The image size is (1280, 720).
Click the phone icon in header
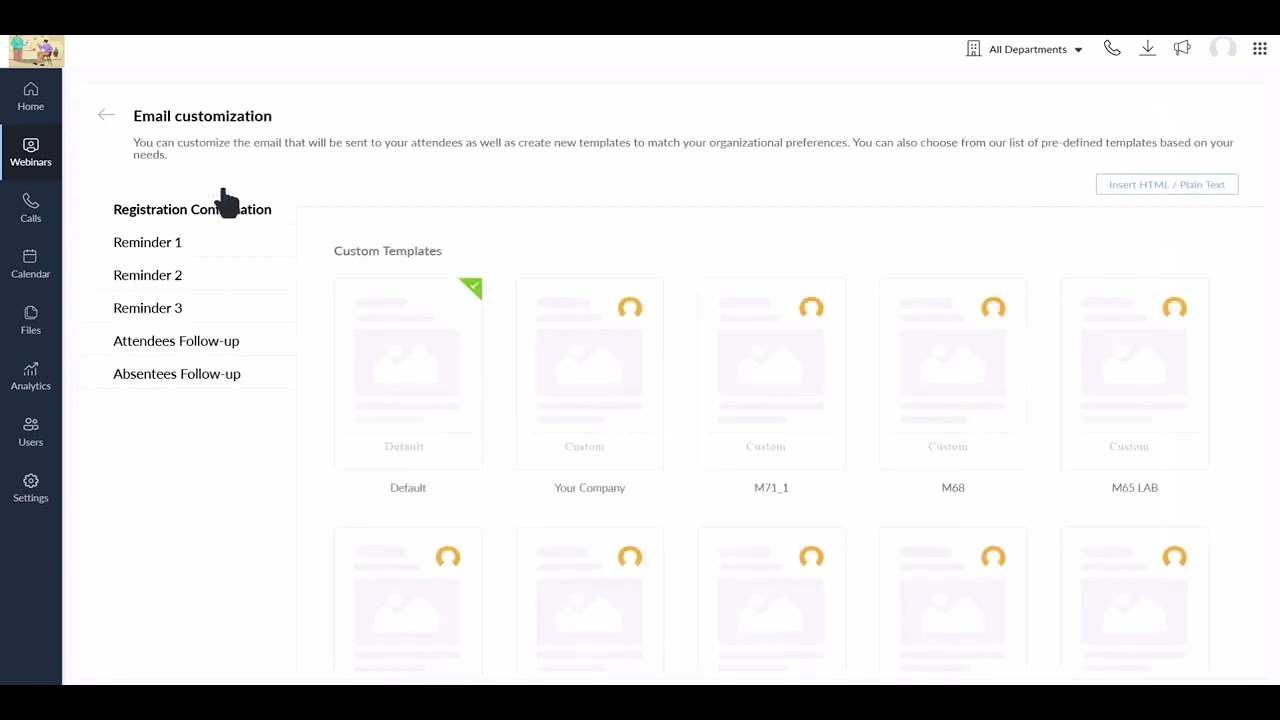click(1112, 48)
